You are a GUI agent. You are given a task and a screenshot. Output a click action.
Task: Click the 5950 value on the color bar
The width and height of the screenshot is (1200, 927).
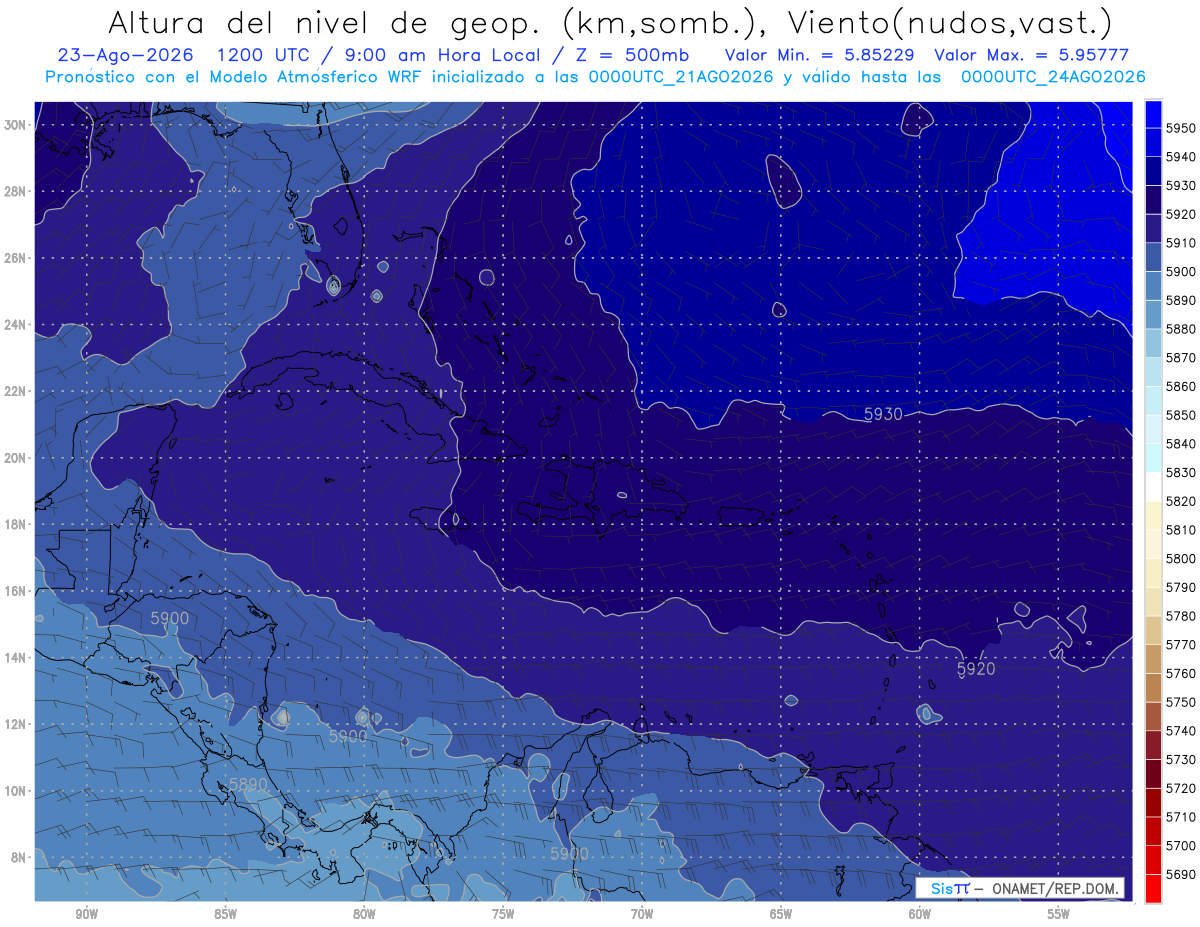click(1181, 128)
